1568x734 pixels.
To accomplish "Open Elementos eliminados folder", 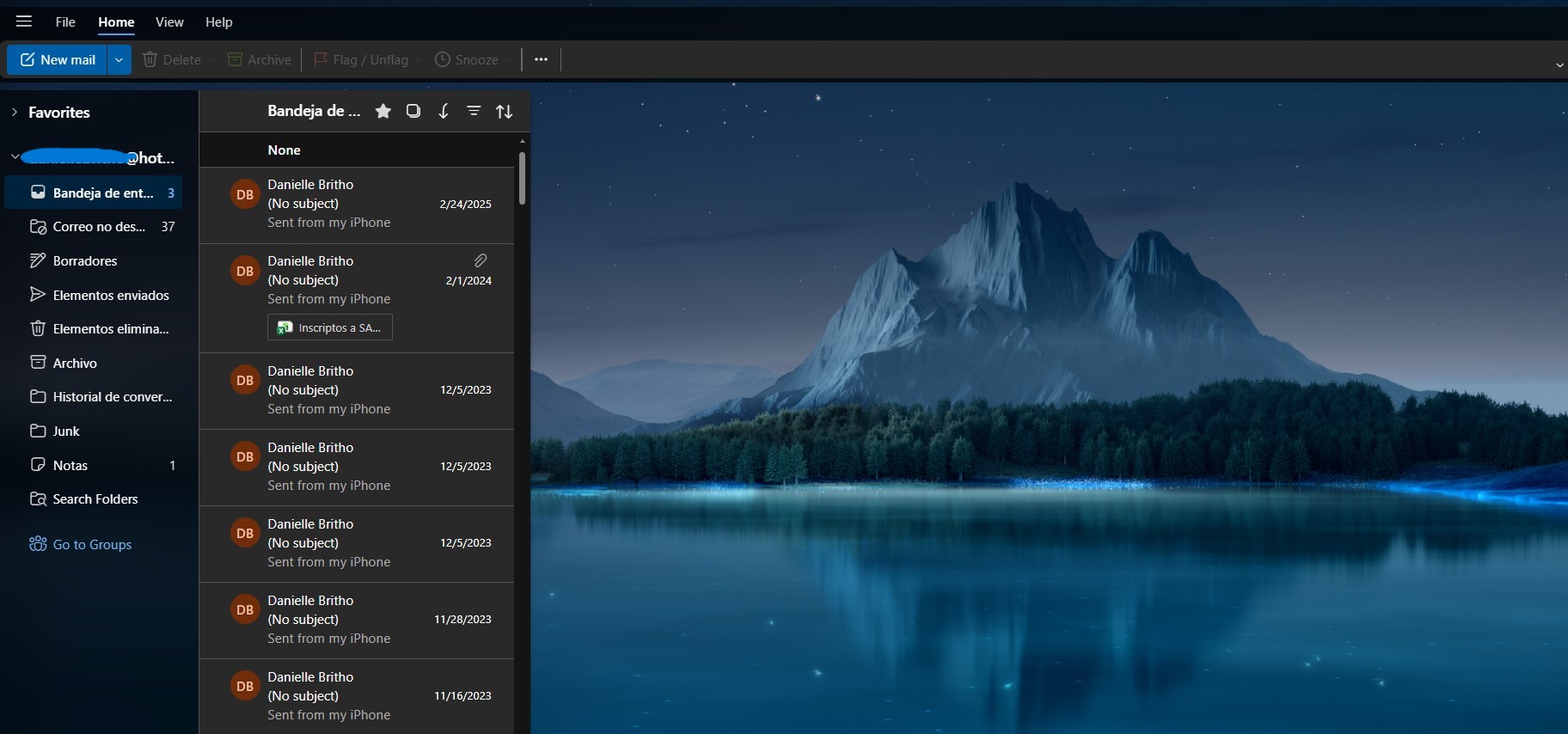I will 94,328.
